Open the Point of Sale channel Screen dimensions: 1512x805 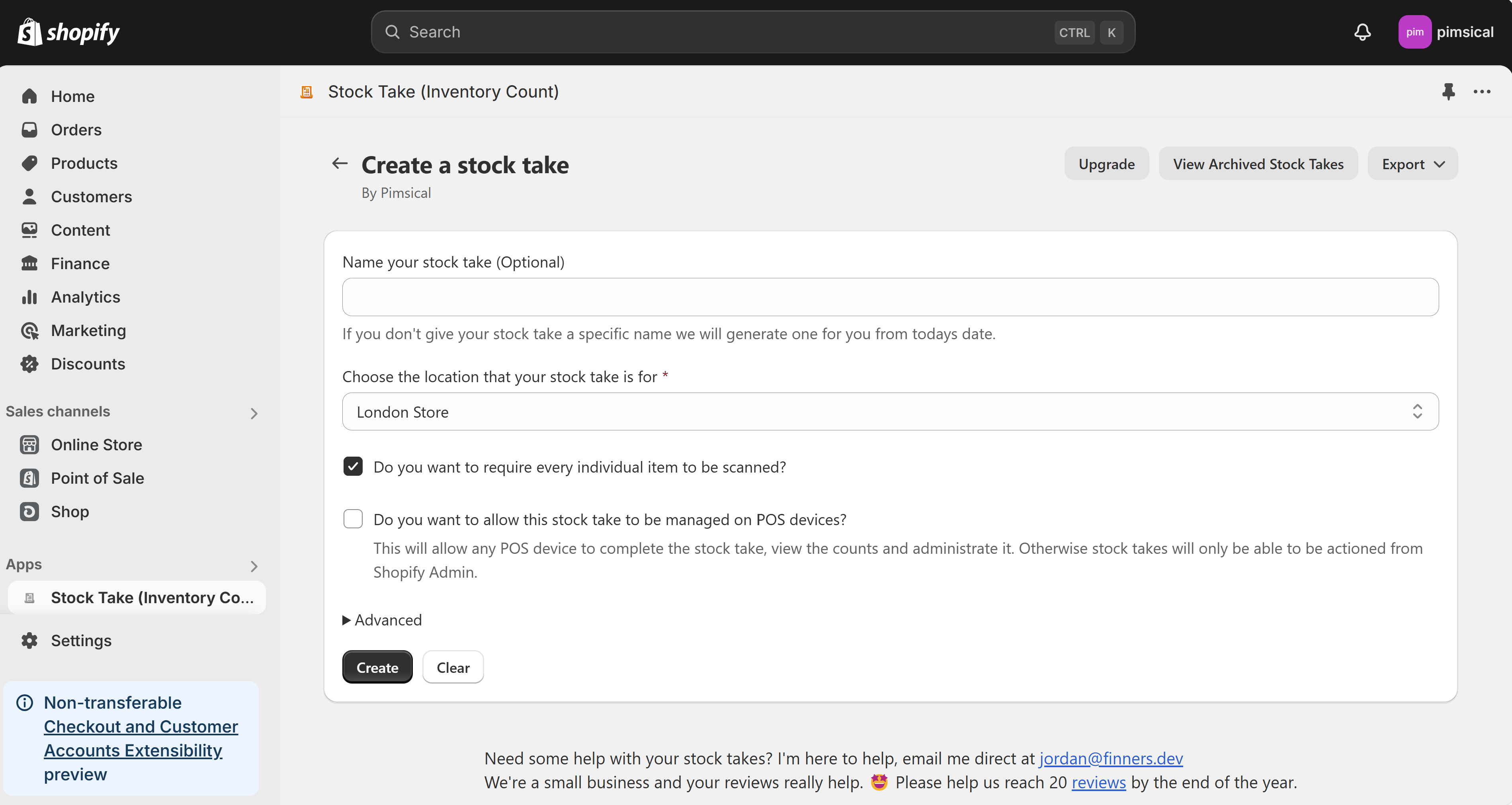97,477
